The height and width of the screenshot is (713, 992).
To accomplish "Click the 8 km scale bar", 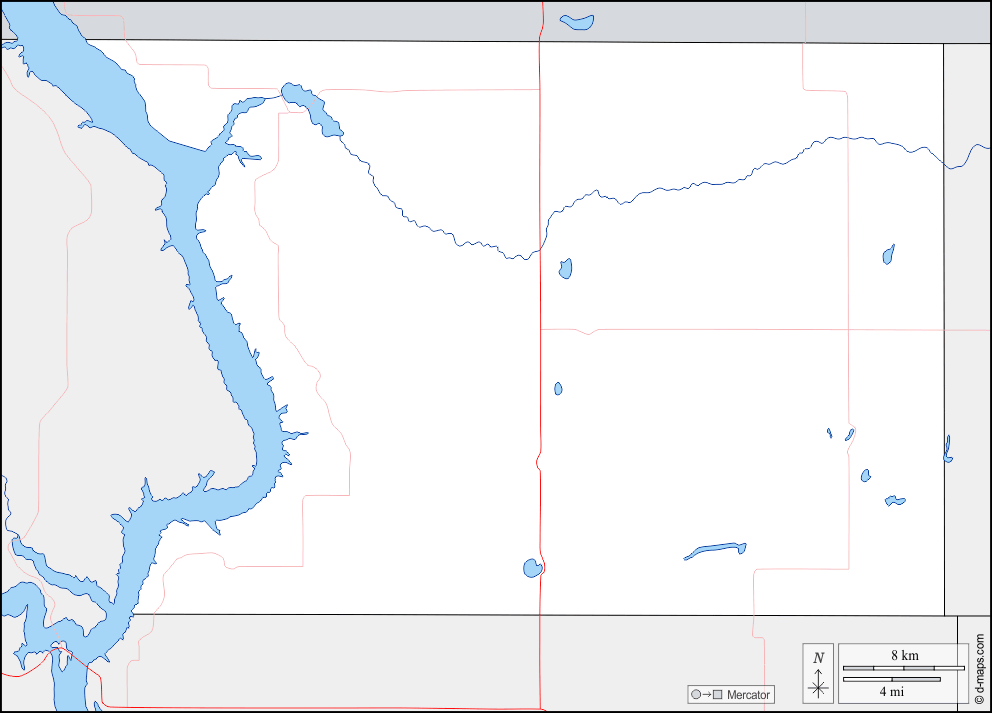I will (903, 667).
